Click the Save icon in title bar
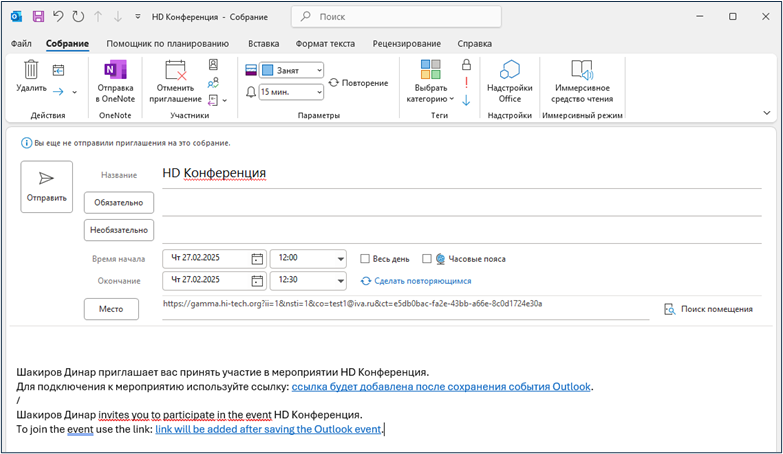The image size is (783, 454). coord(38,17)
